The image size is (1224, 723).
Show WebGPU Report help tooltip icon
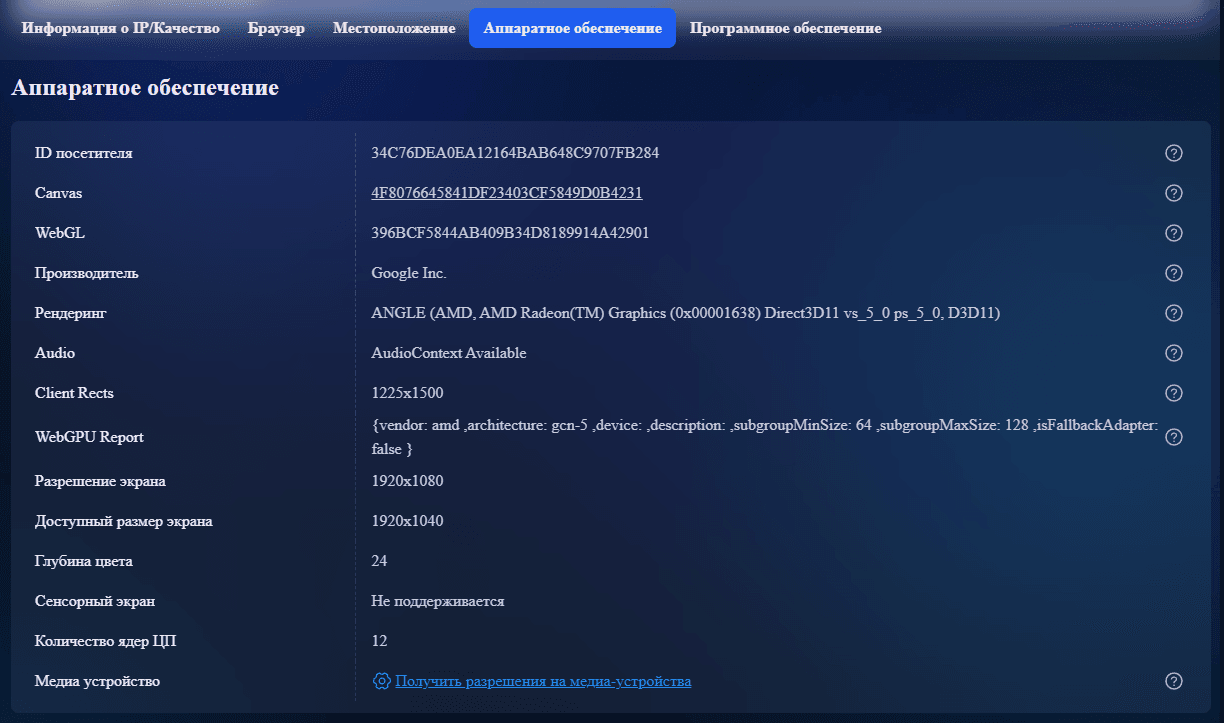(1174, 437)
